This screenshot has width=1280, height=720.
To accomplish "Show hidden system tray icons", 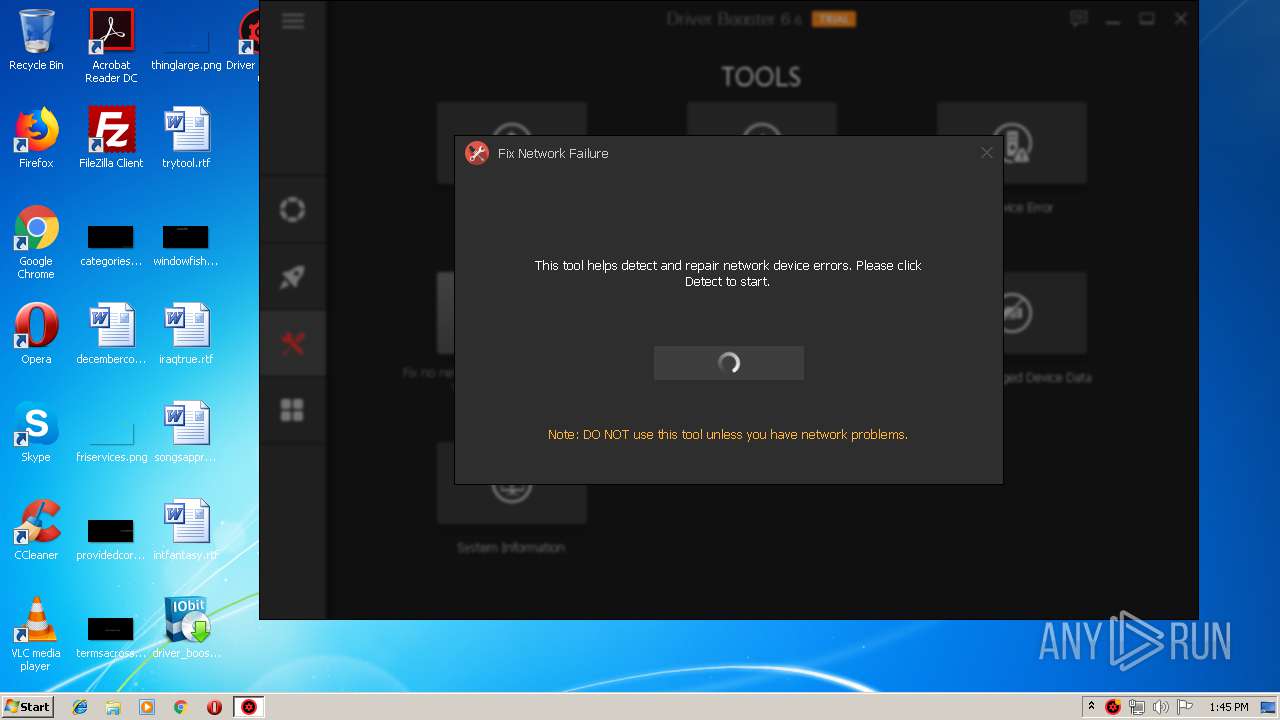I will [1091, 707].
